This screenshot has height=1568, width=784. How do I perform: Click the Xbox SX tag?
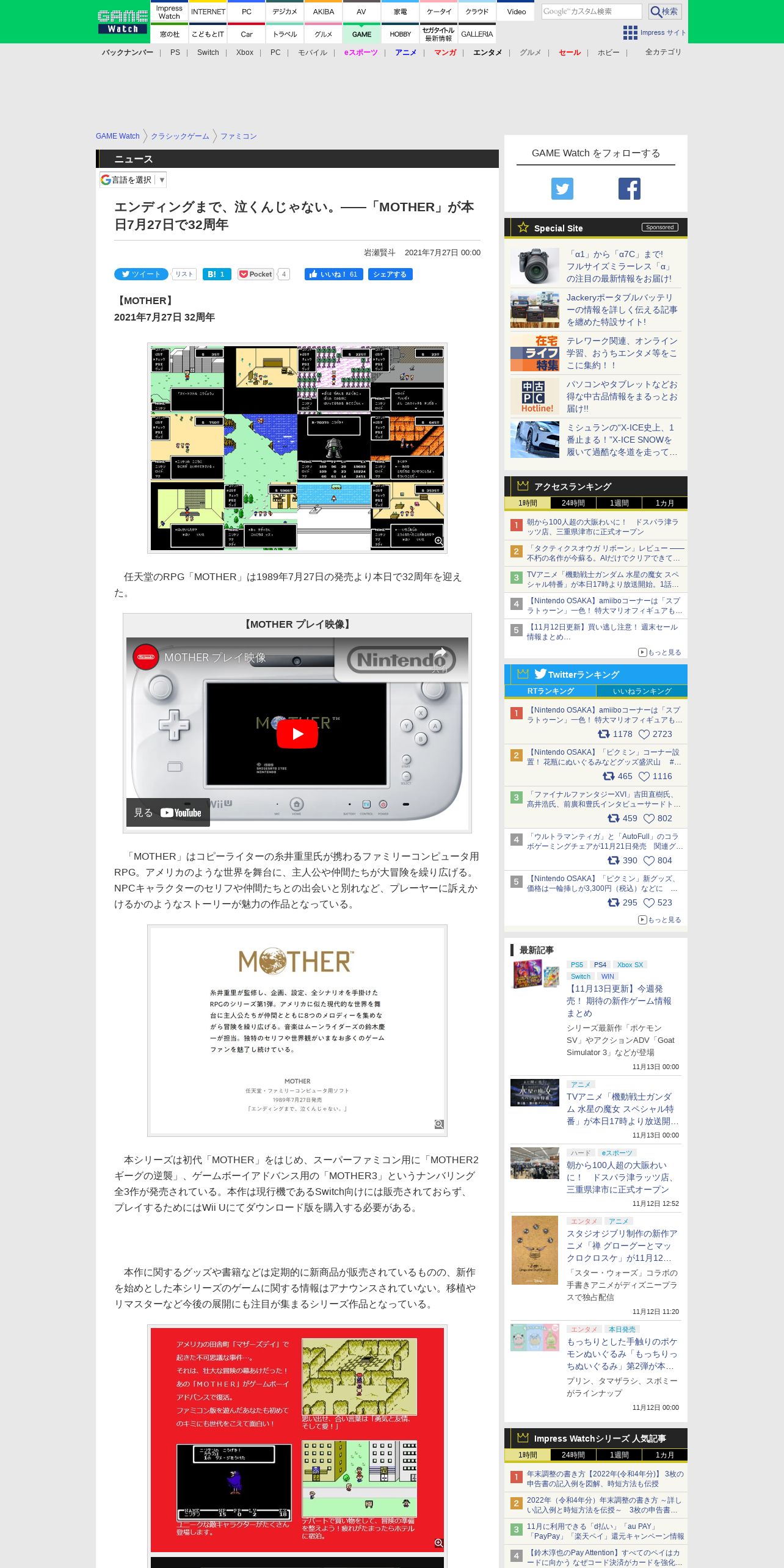coord(630,965)
